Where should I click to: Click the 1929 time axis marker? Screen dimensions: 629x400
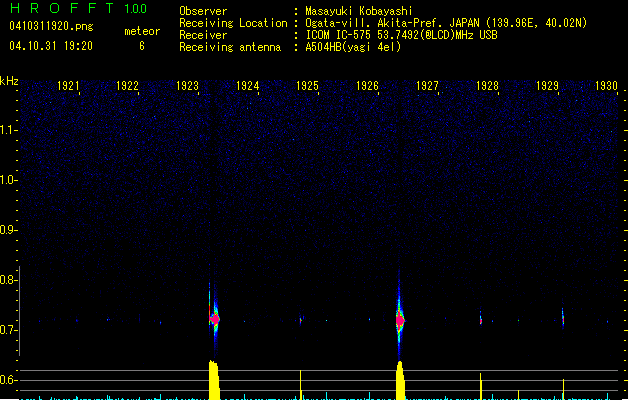547,86
